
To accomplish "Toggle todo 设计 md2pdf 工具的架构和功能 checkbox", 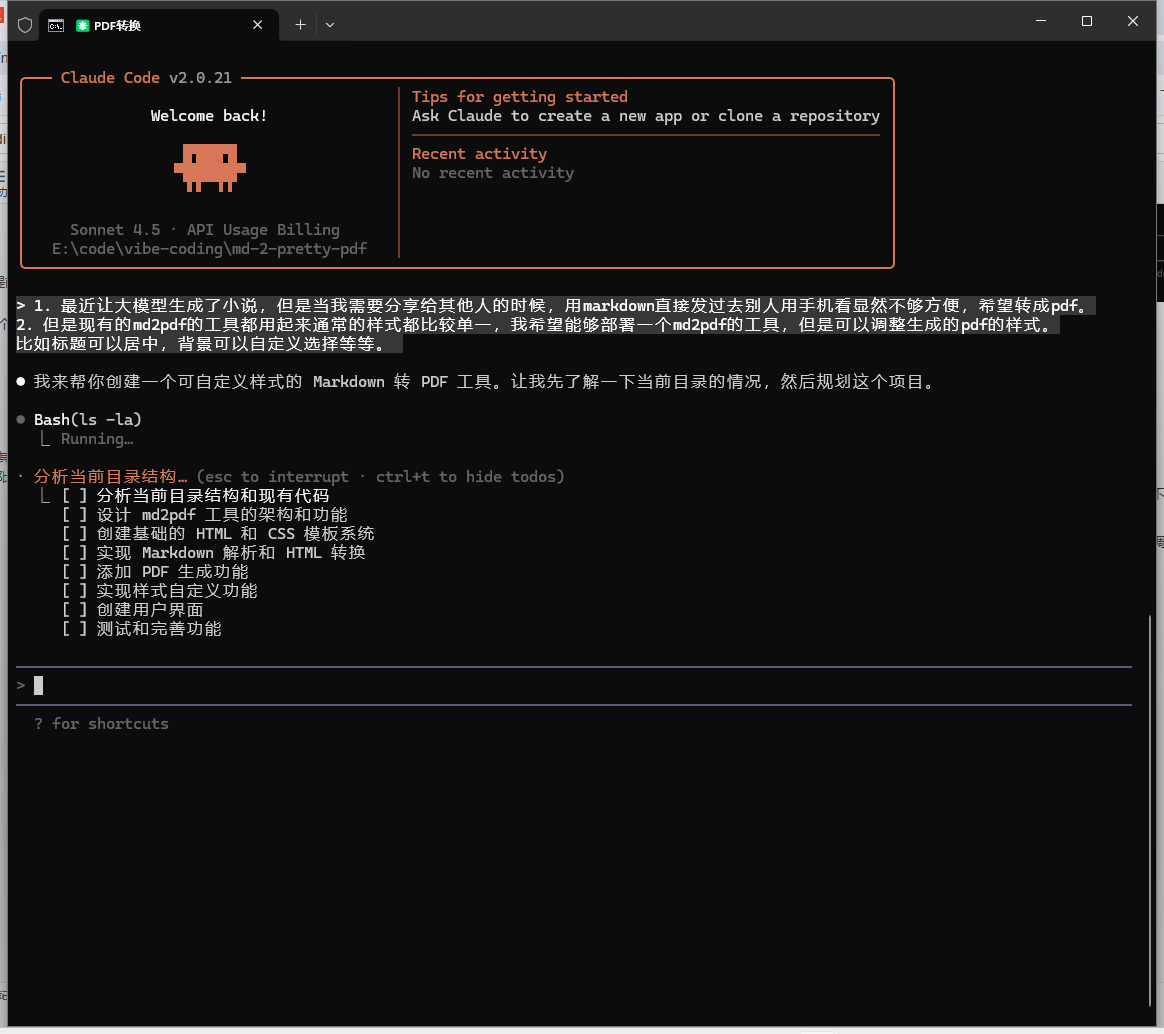I will pyautogui.click(x=74, y=514).
